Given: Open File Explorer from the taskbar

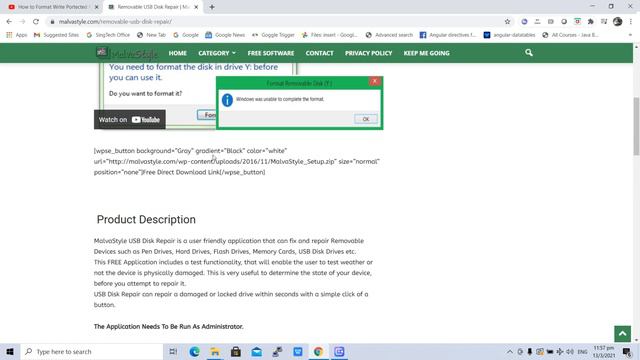Looking at the screenshot, I should pos(215,351).
